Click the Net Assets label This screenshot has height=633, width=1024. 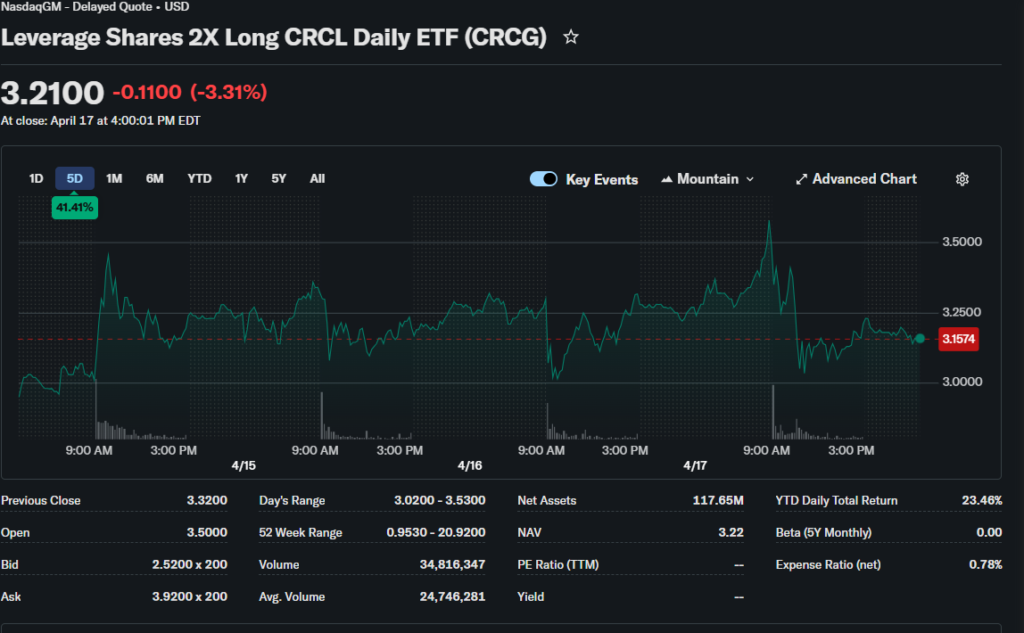tap(546, 500)
